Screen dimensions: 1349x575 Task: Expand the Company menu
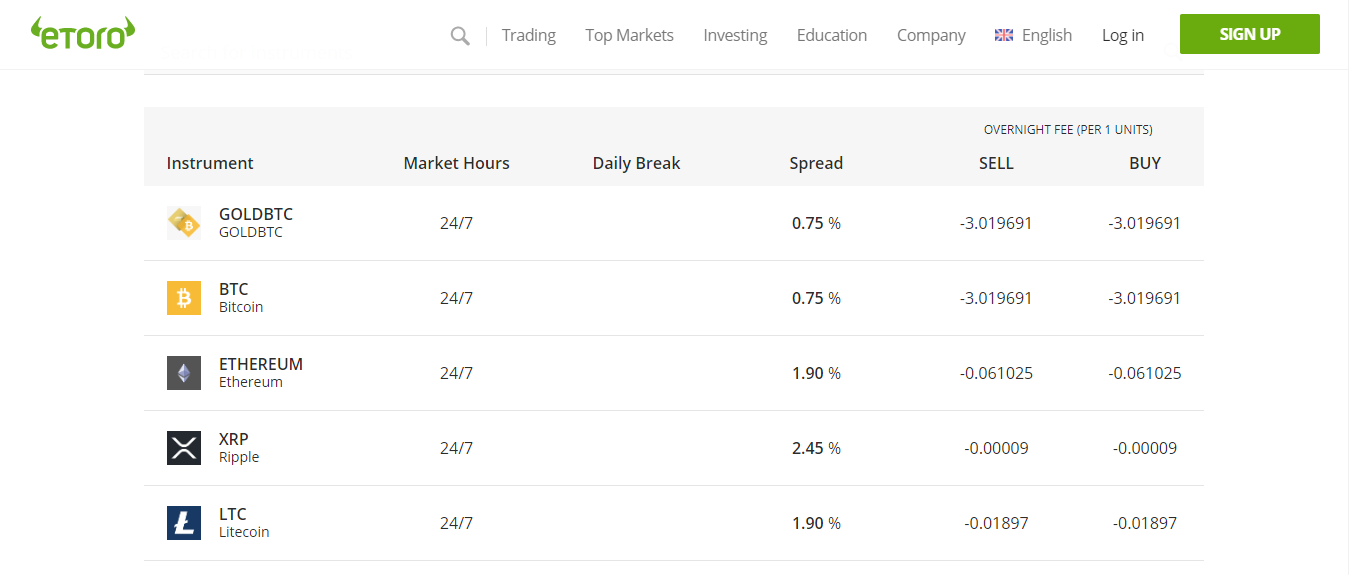pos(931,35)
